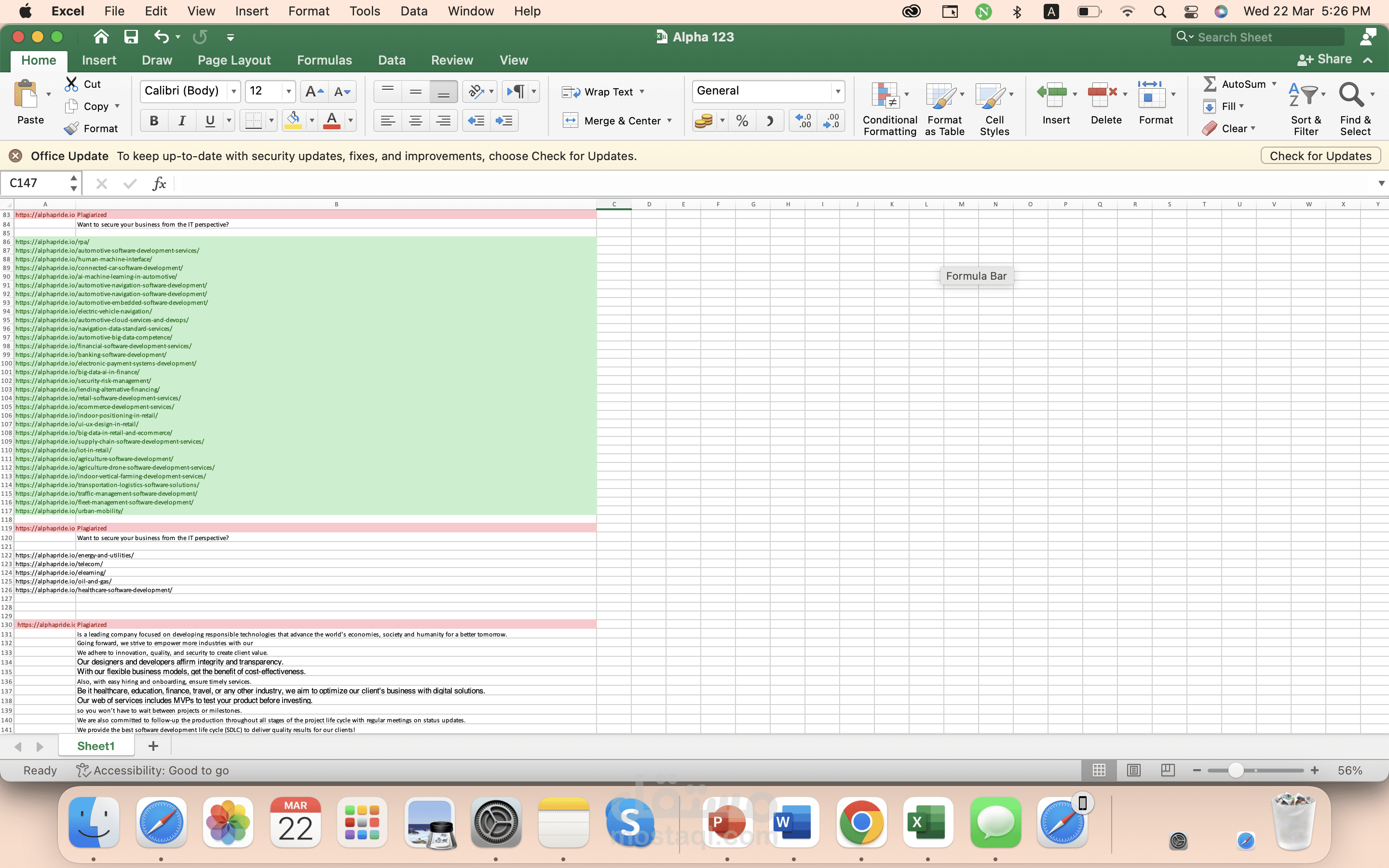Click the Format painter brush icon

72,128
